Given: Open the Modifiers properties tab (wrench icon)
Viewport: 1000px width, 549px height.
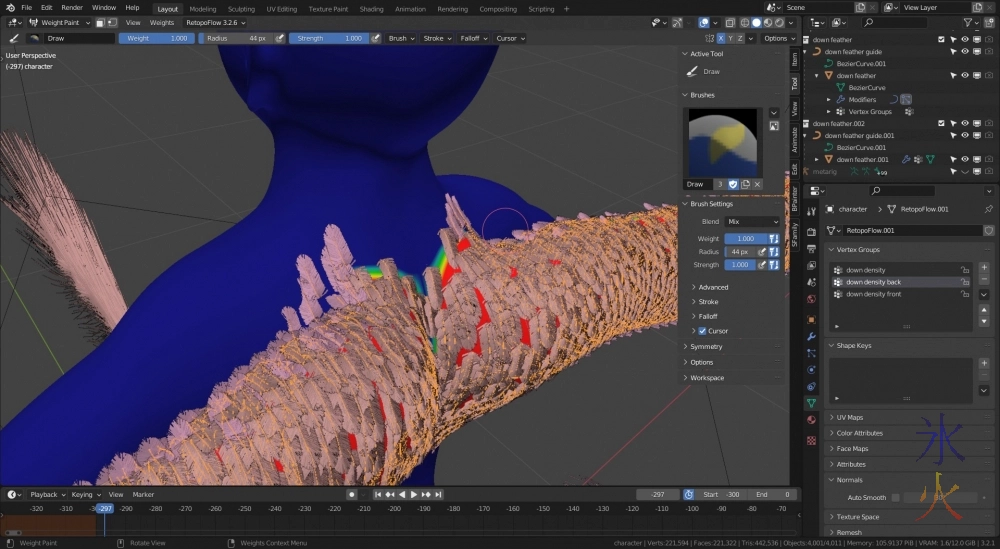Looking at the screenshot, I should click(x=811, y=336).
